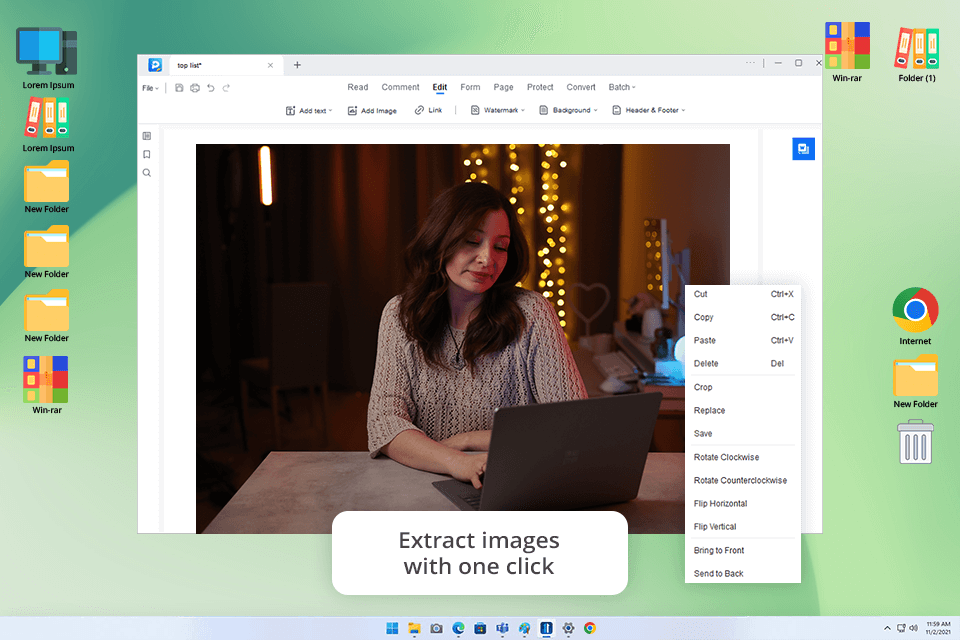Select Flip Horizontal in context menu

click(743, 503)
